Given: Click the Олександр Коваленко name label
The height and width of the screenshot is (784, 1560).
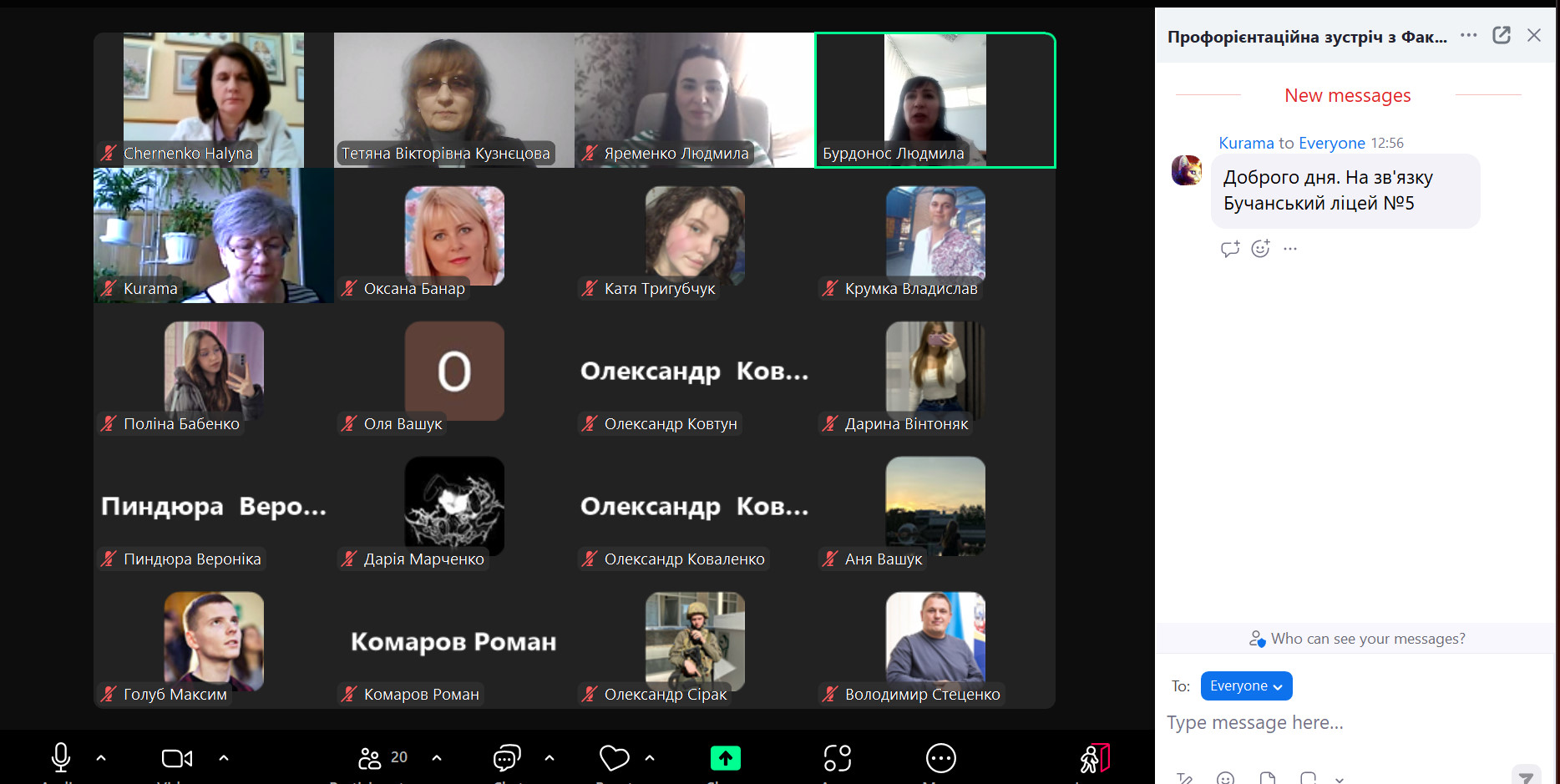Looking at the screenshot, I should [x=684, y=559].
